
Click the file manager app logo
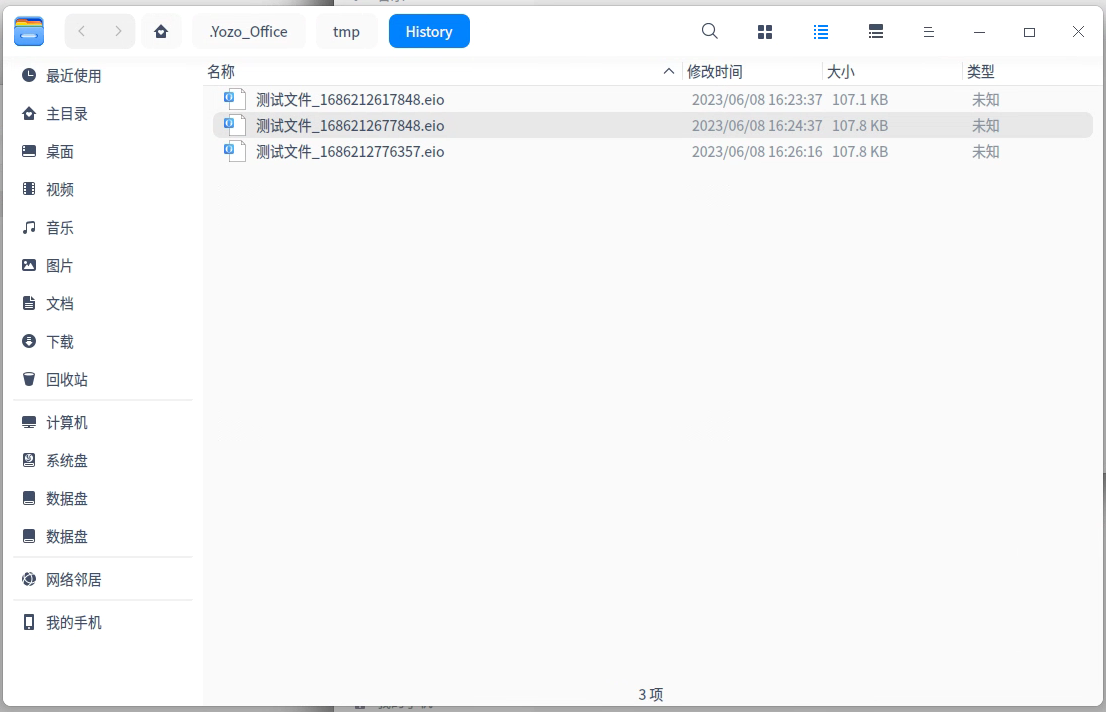click(29, 32)
